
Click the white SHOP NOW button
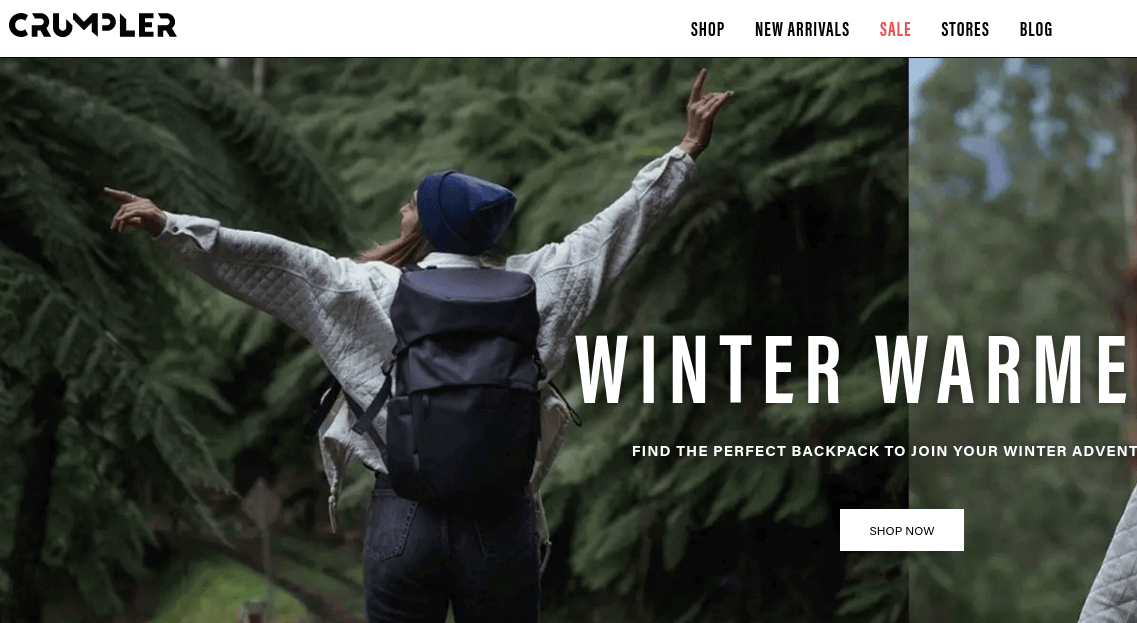click(x=901, y=530)
